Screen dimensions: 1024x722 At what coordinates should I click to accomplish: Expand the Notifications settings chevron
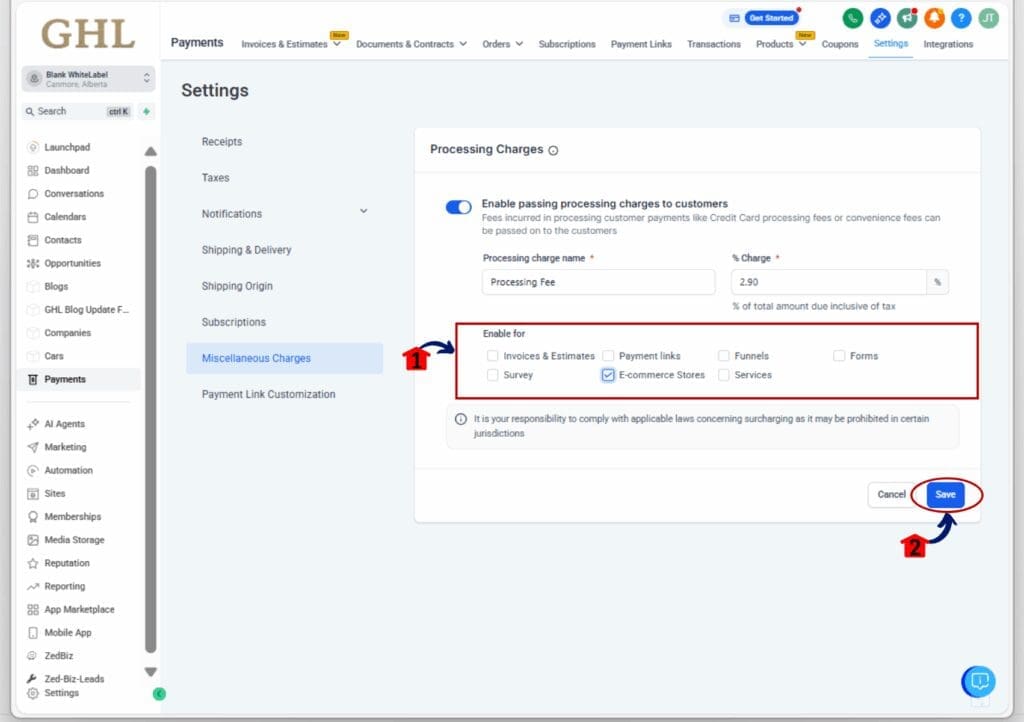coord(363,211)
